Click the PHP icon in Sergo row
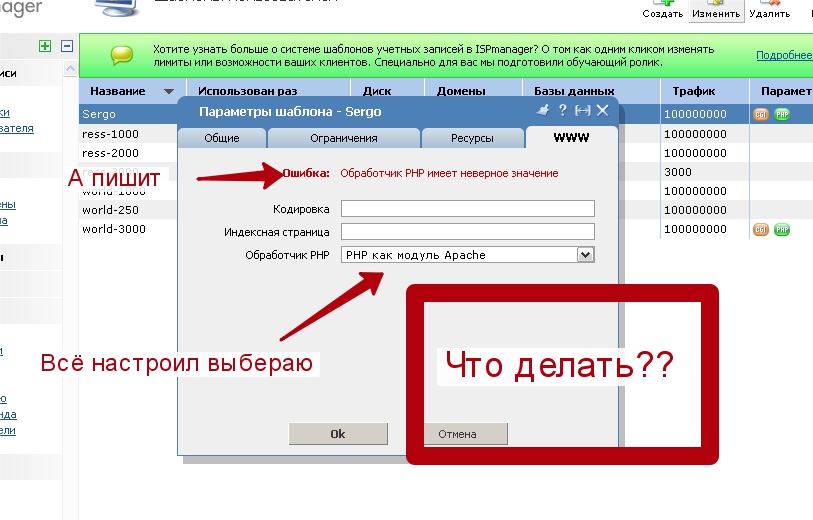Viewport: 813px width, 520px height. (781, 114)
